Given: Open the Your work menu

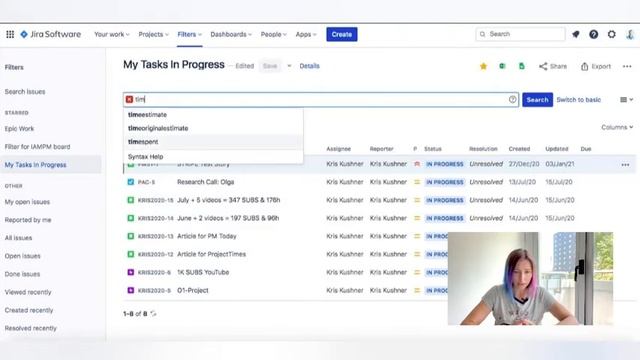Looking at the screenshot, I should (x=111, y=34).
